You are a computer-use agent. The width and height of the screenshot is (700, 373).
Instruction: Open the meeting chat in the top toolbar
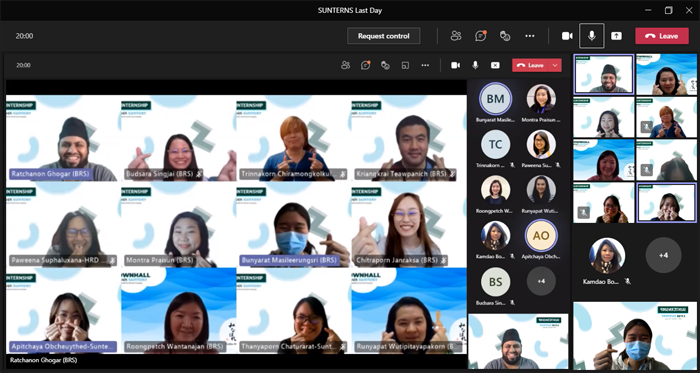pos(480,36)
